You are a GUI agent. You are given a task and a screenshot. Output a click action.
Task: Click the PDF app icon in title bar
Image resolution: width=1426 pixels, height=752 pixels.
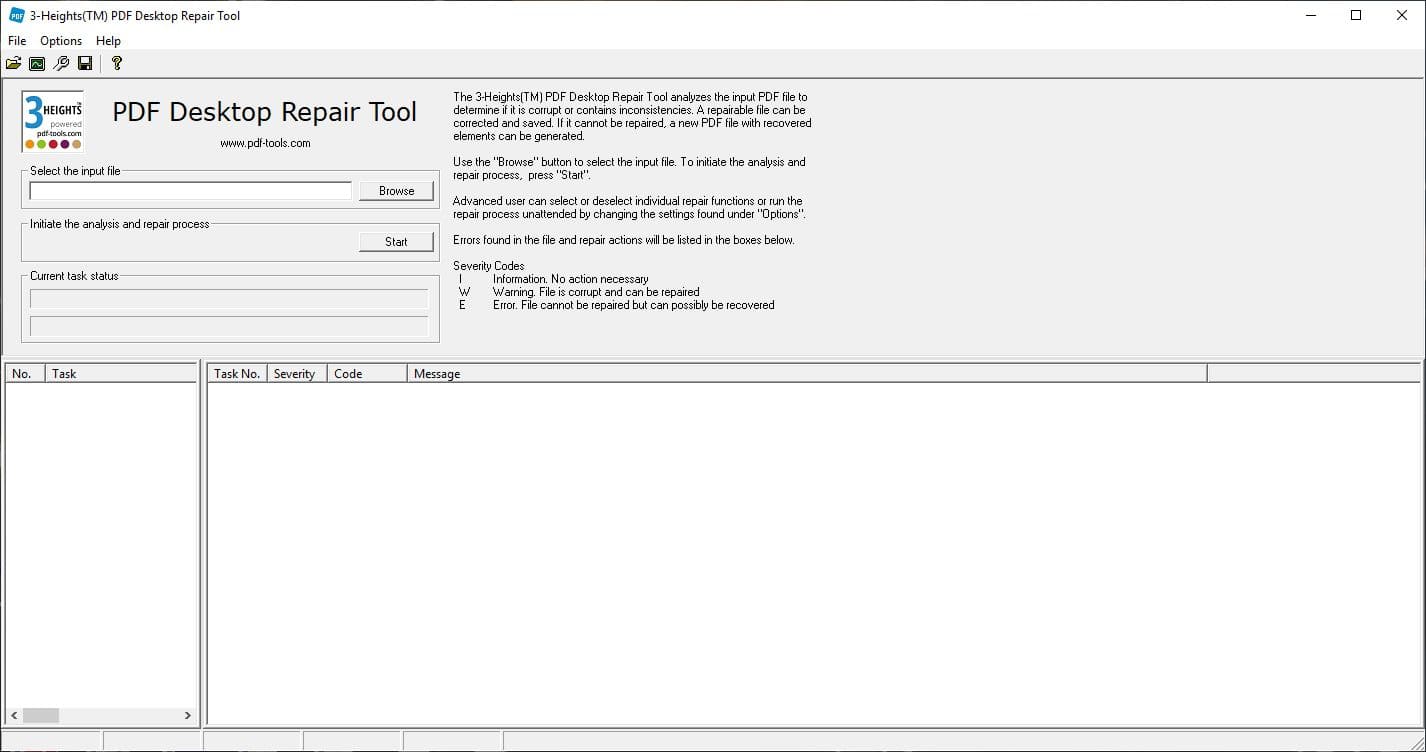pos(16,15)
